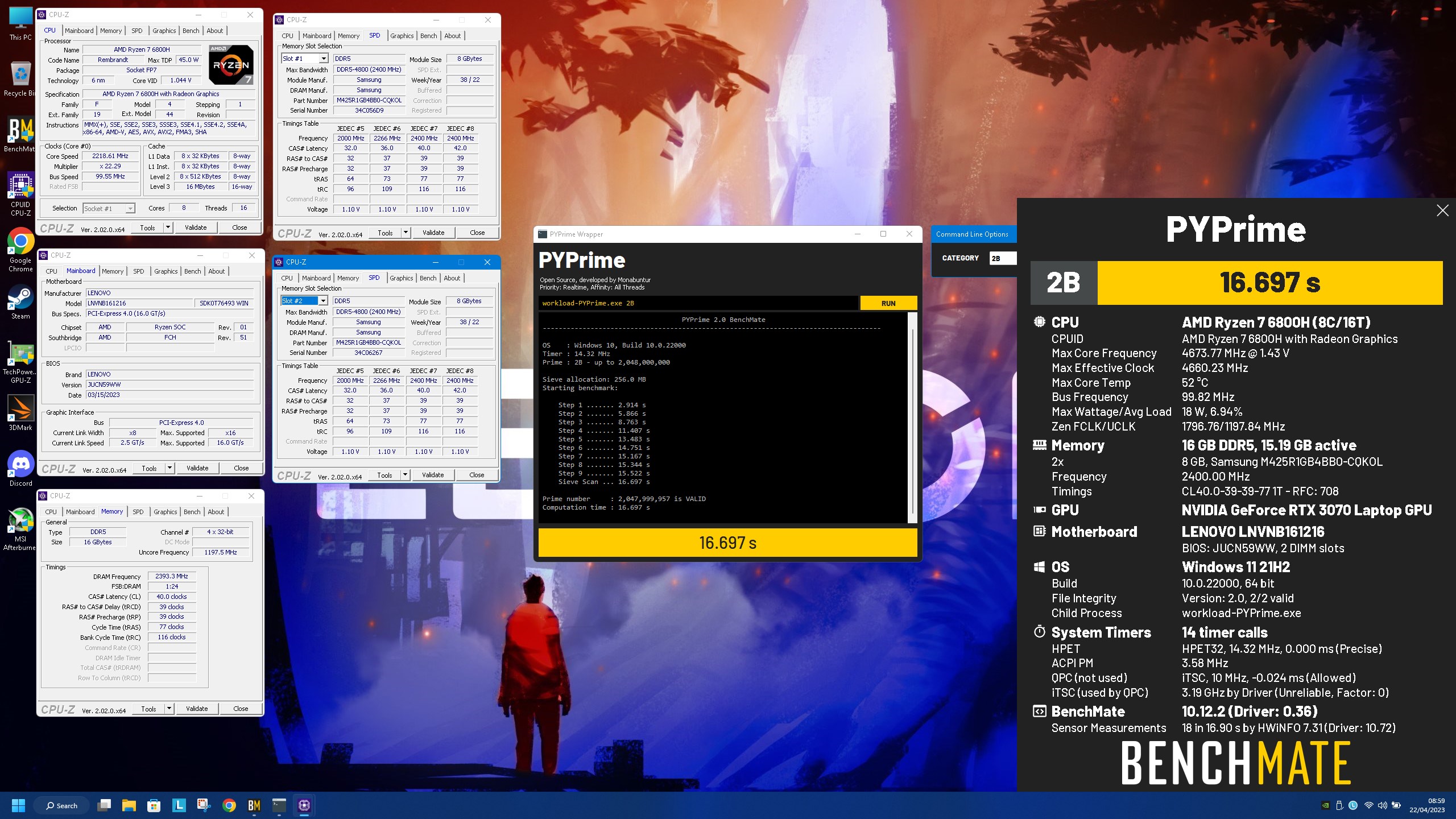Open Microsoft Store from the taskbar
This screenshot has width=1456, height=819.
click(x=154, y=805)
